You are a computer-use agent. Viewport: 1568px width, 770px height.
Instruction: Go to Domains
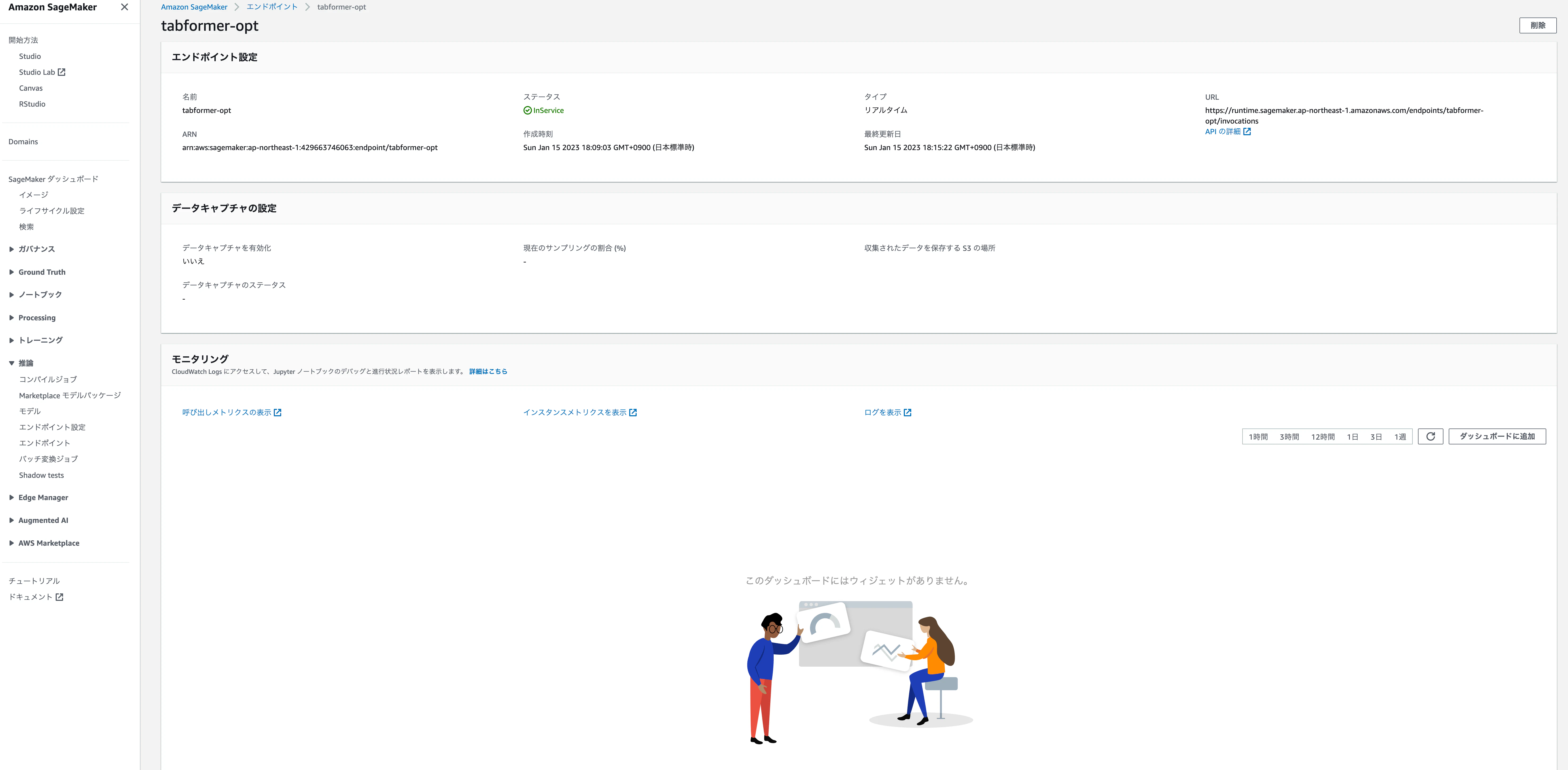coord(23,142)
